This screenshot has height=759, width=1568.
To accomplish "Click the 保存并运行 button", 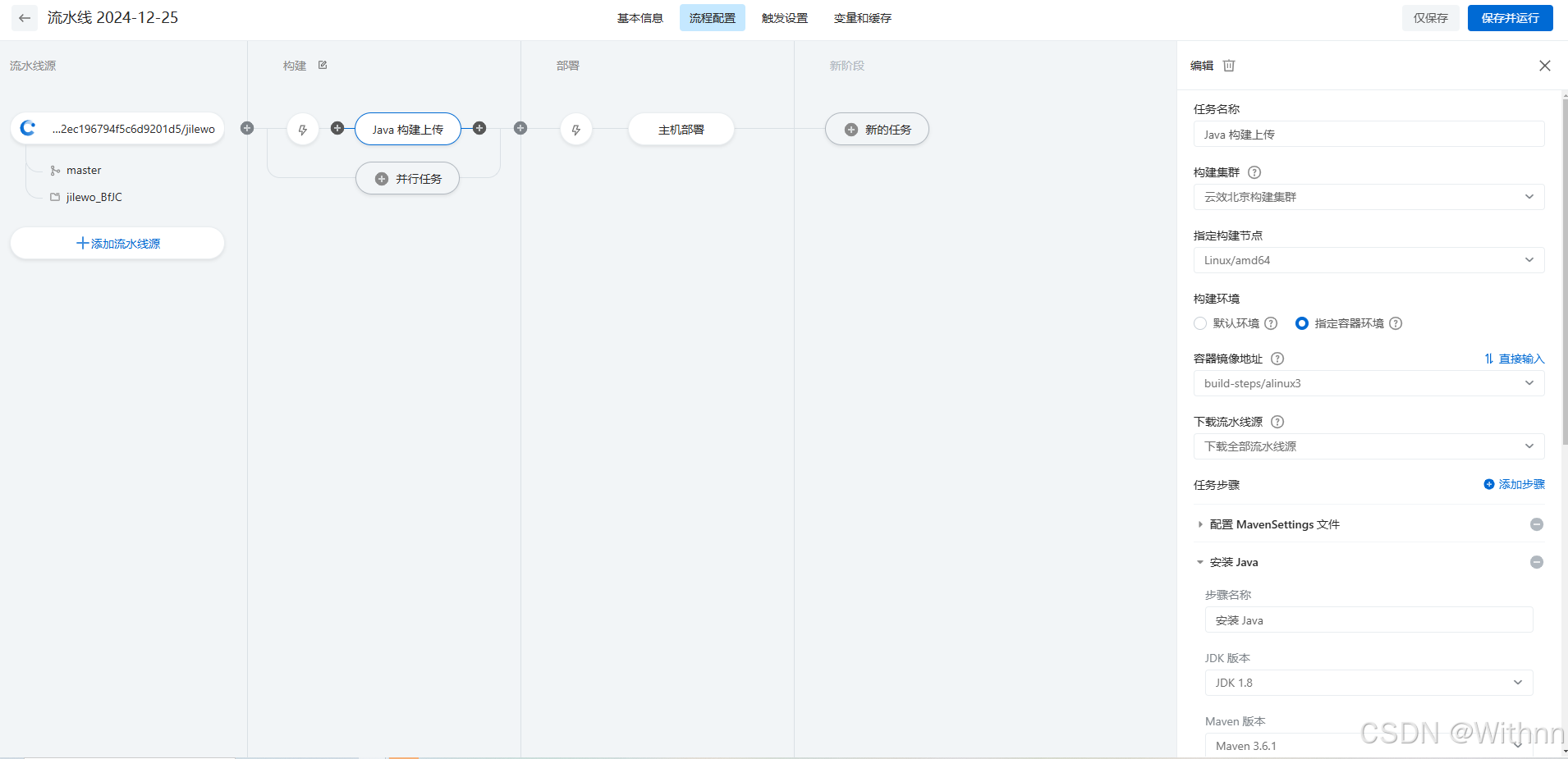I will [x=1510, y=17].
